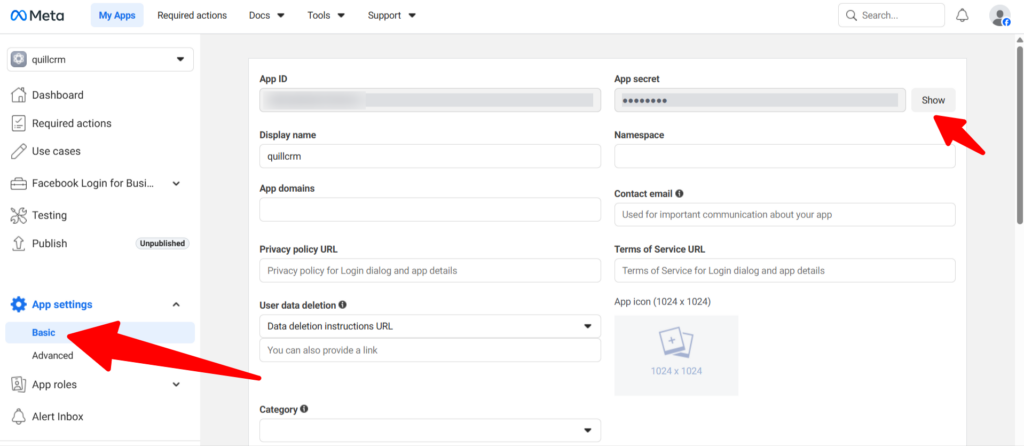Open Dashboard from the sidebar
This screenshot has width=1024, height=446.
click(57, 95)
